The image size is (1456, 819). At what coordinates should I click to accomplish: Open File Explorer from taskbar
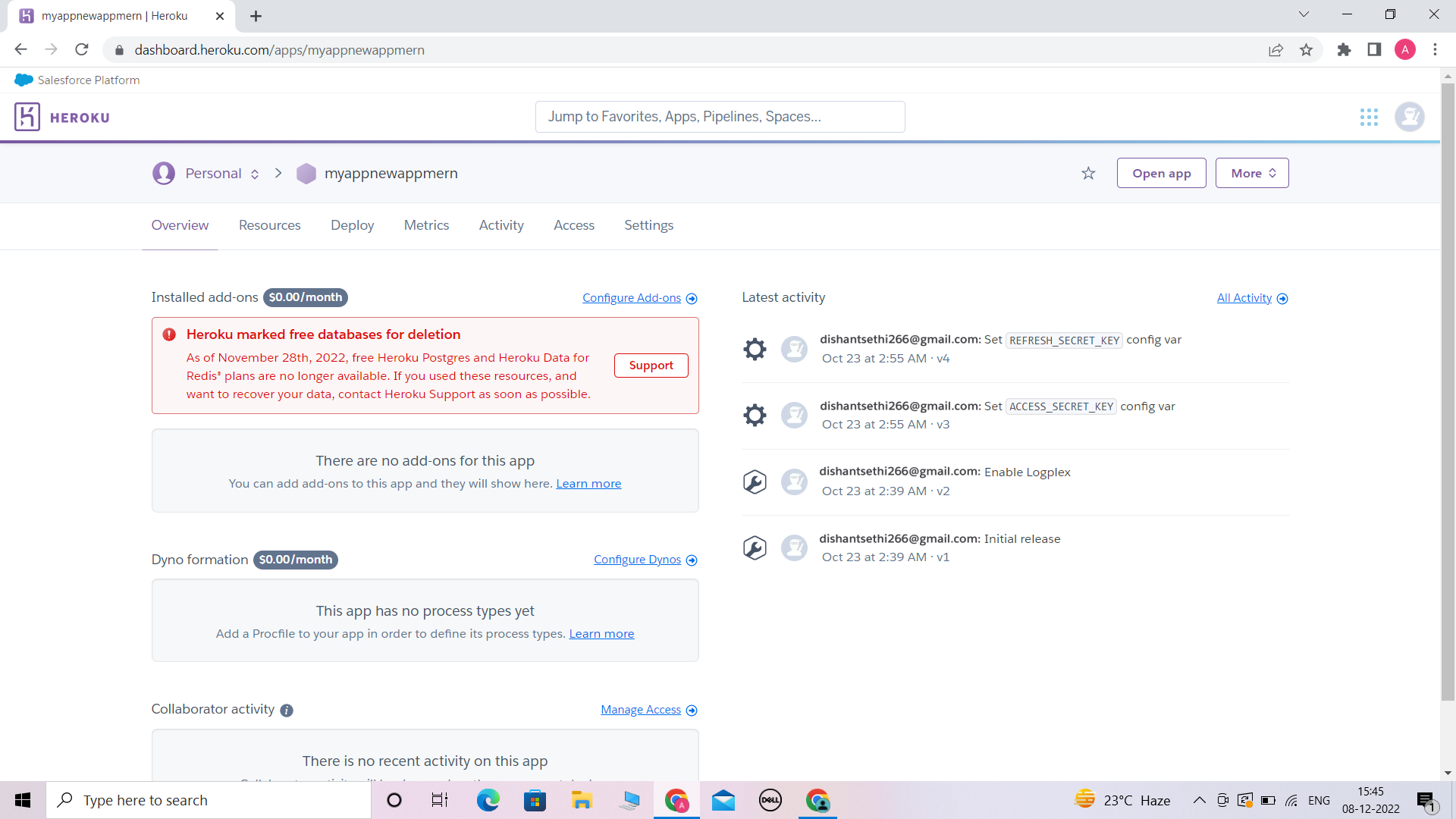[x=582, y=800]
